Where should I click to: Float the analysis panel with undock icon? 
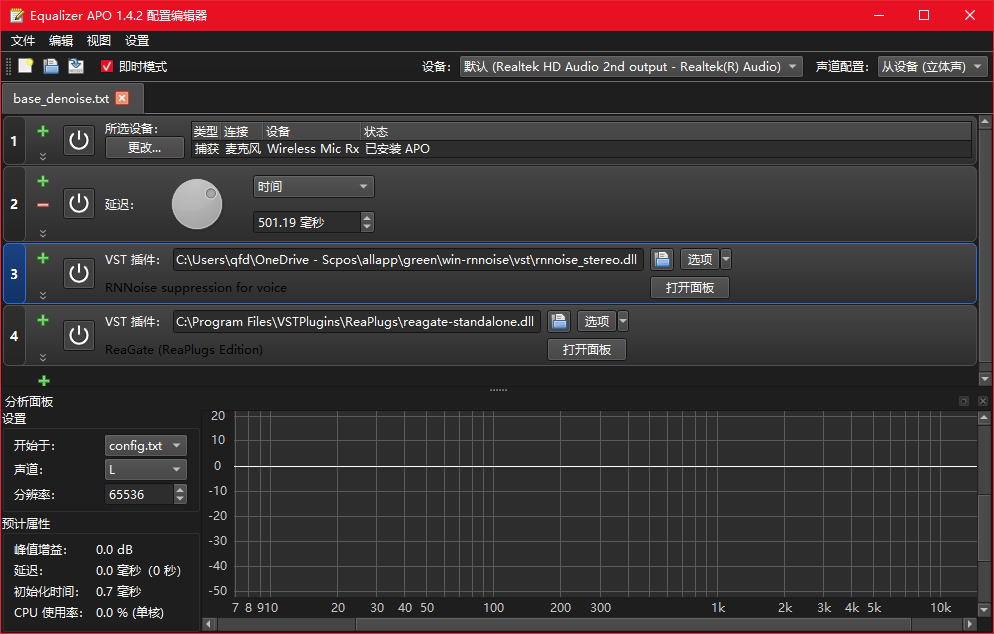click(964, 401)
